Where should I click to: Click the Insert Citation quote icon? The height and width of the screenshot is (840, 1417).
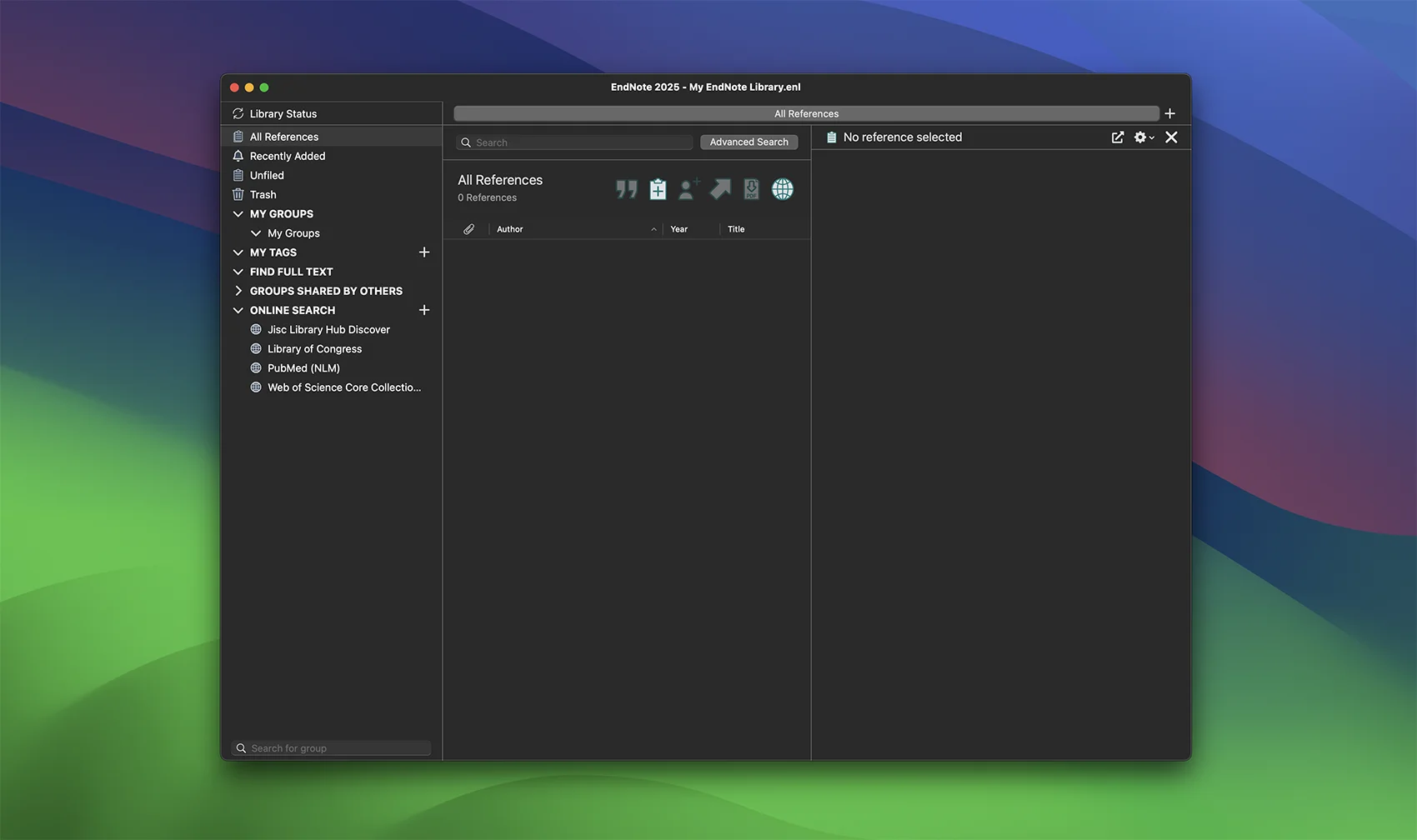click(x=627, y=189)
